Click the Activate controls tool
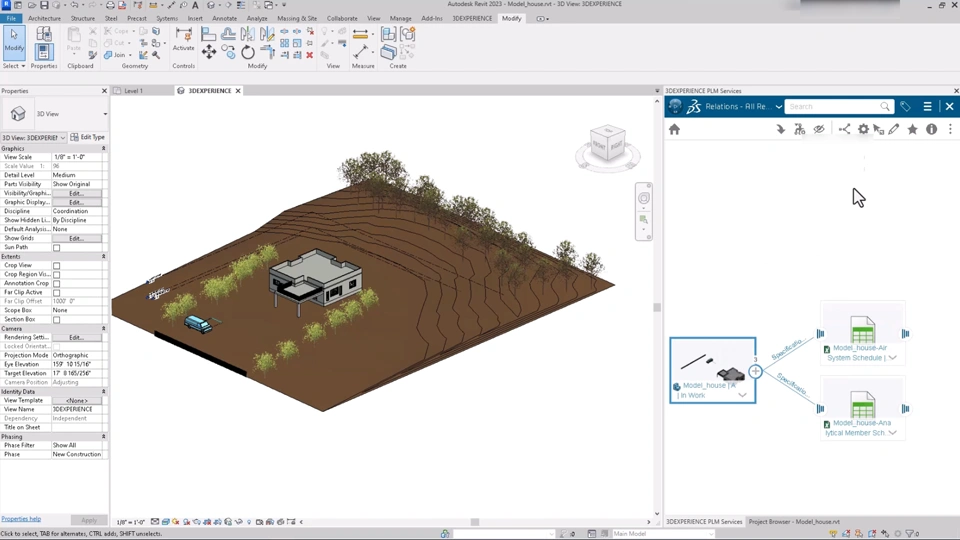 coord(183,39)
